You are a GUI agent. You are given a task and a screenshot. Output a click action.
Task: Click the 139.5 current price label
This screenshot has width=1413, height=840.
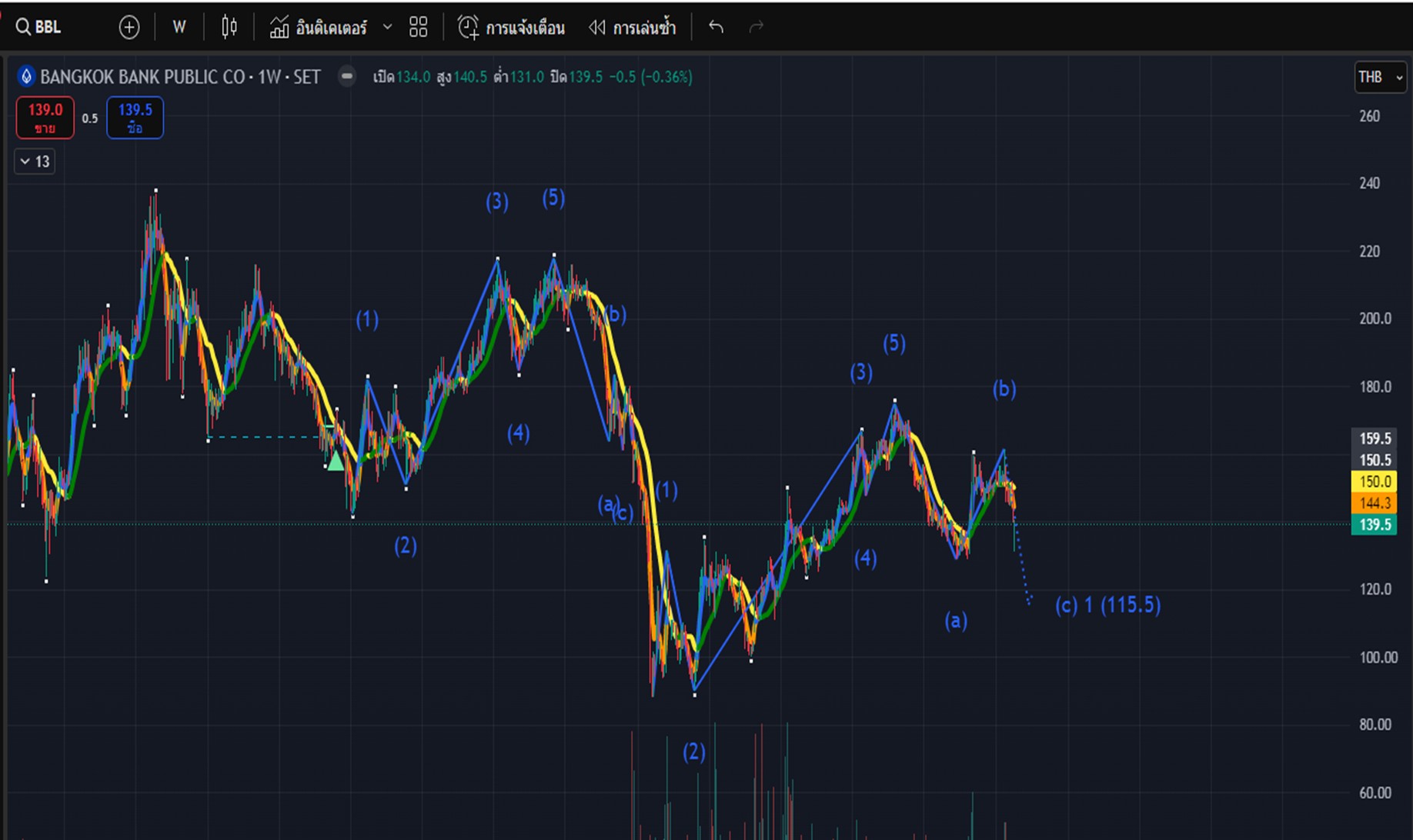coord(1375,525)
